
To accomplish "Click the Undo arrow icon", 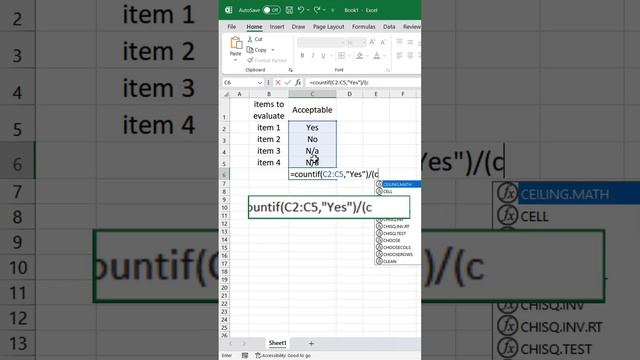I will [x=301, y=10].
